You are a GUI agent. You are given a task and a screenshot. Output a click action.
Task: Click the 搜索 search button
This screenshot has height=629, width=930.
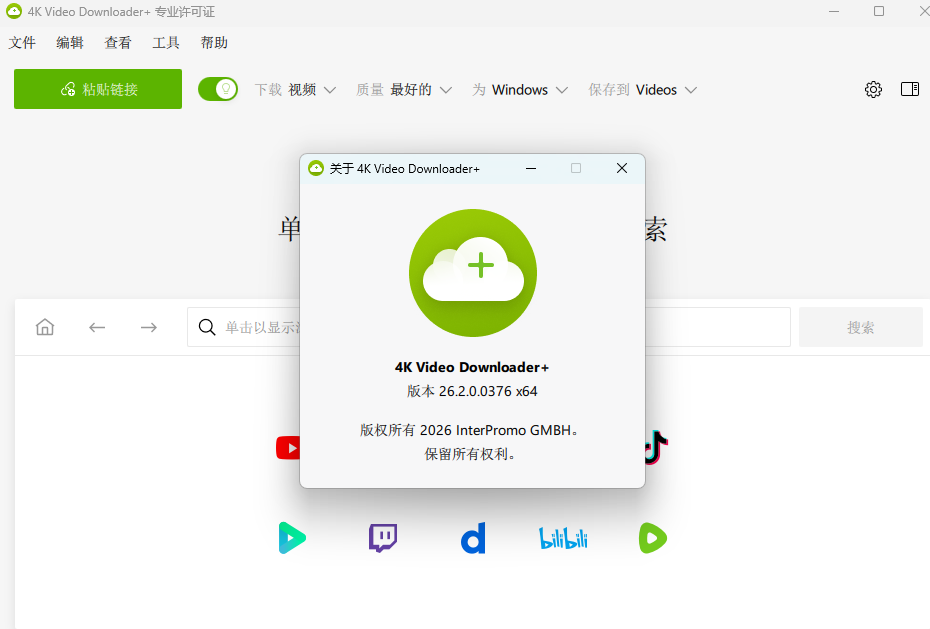[x=861, y=327]
